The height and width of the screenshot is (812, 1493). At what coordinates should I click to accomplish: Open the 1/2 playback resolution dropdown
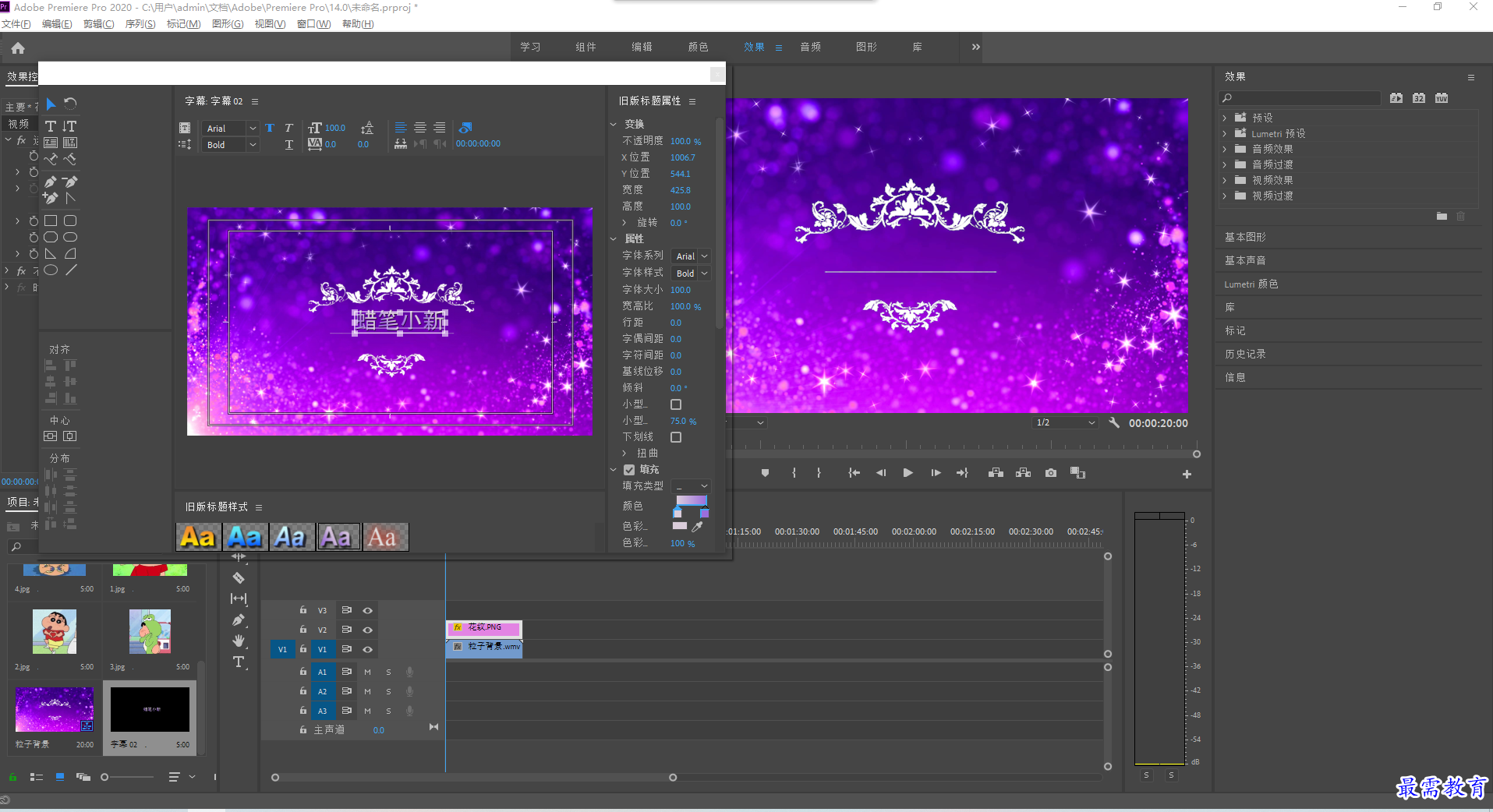pos(1065,422)
